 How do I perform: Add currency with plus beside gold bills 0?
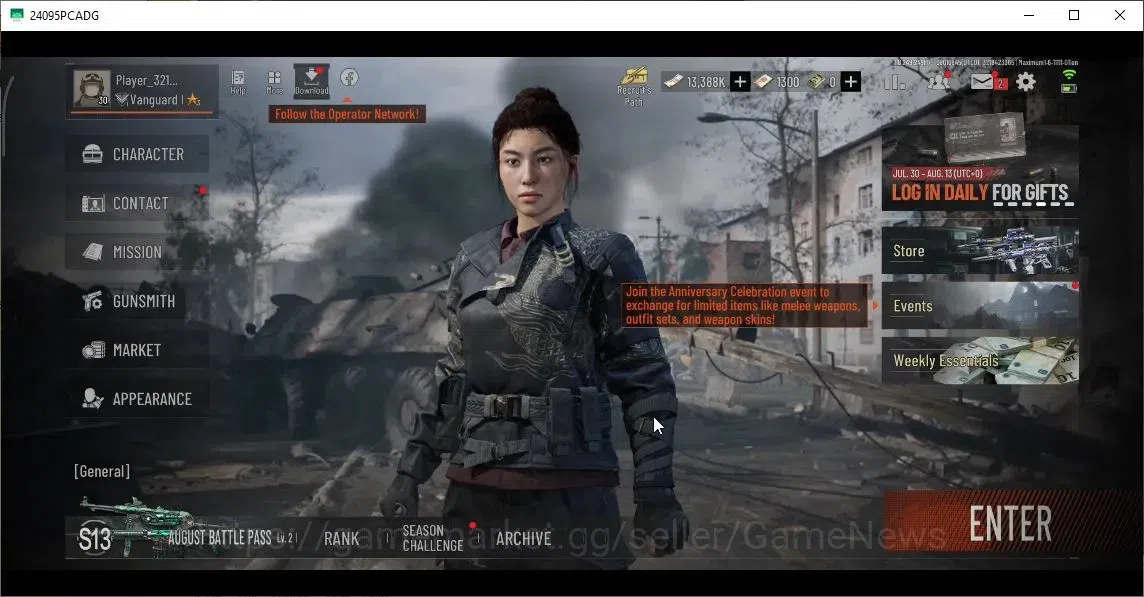(851, 82)
